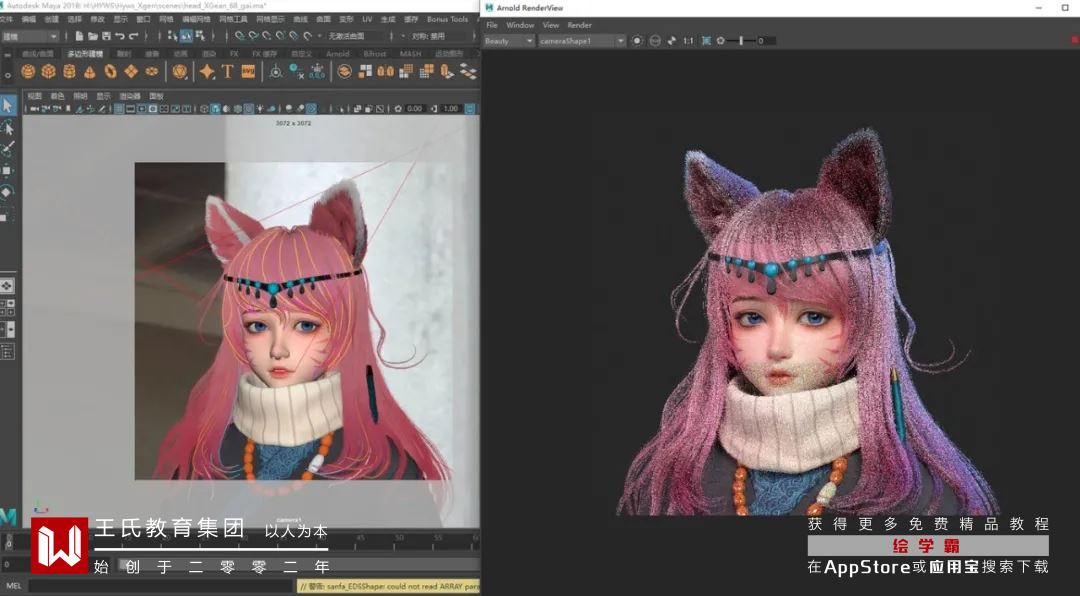Switch to the Arnold shelf tab
The height and width of the screenshot is (596, 1080).
pos(338,54)
